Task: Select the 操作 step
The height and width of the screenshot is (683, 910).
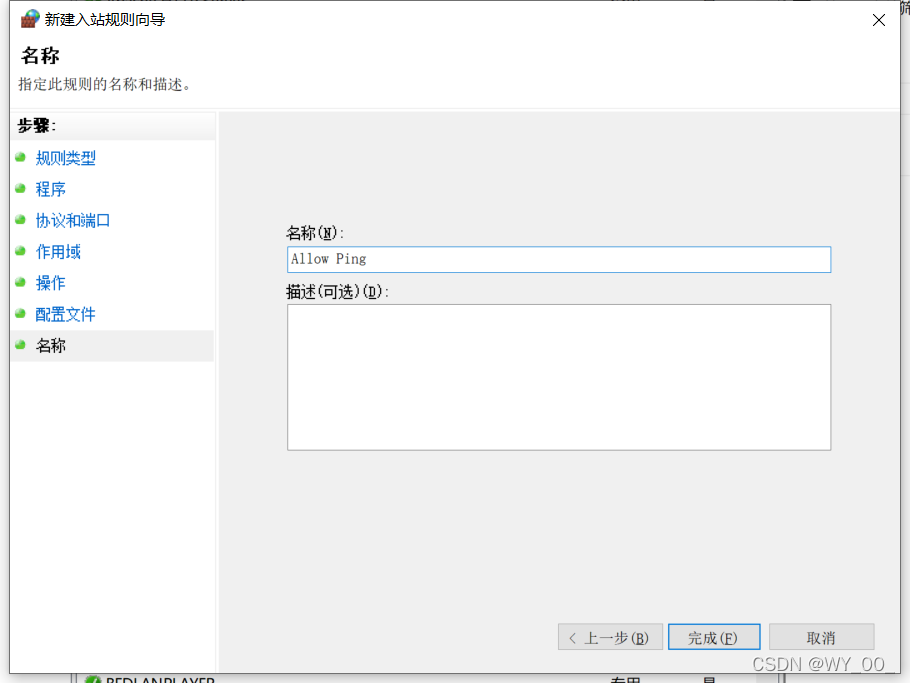Action: pyautogui.click(x=50, y=283)
